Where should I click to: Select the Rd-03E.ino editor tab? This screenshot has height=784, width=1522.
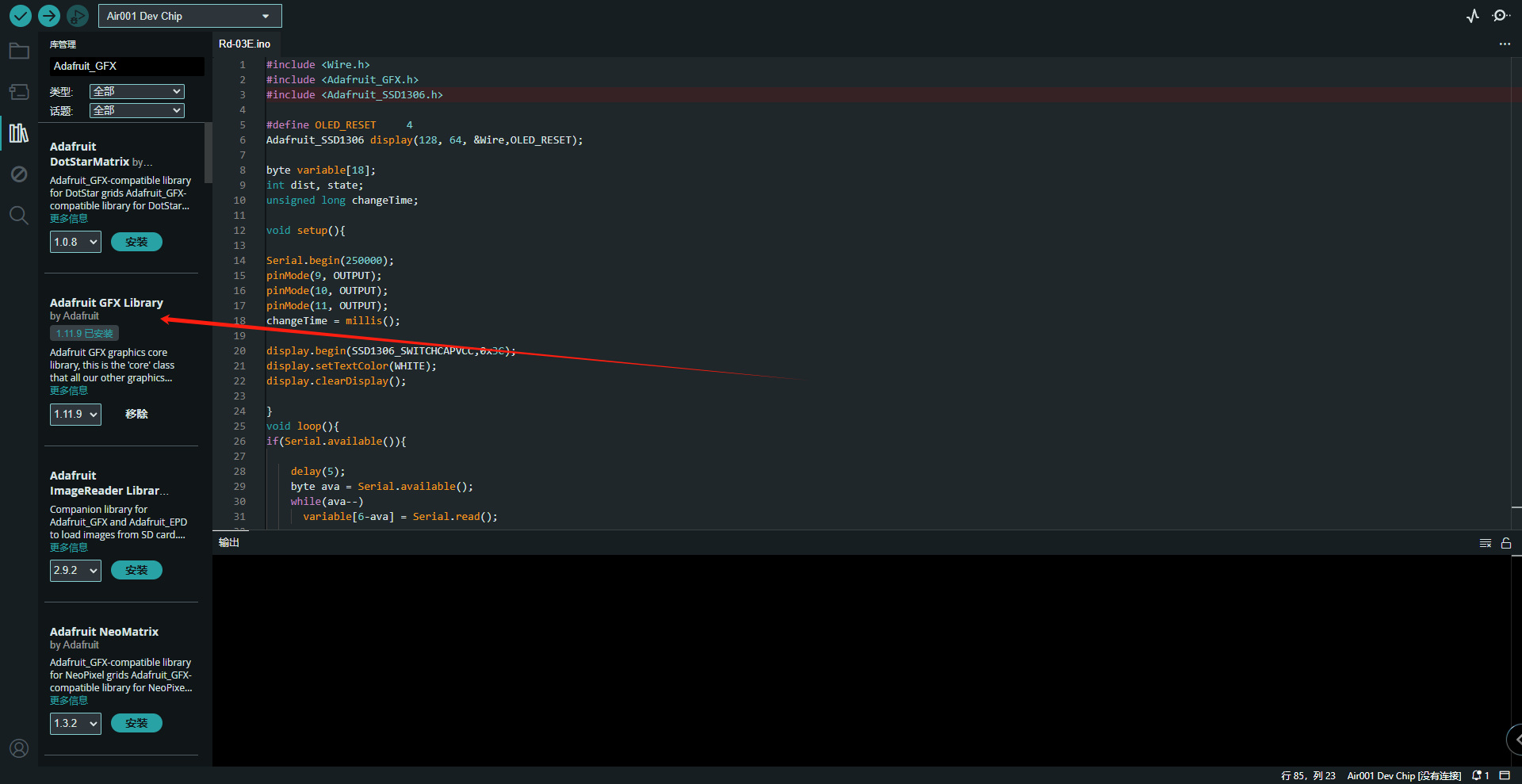(245, 44)
